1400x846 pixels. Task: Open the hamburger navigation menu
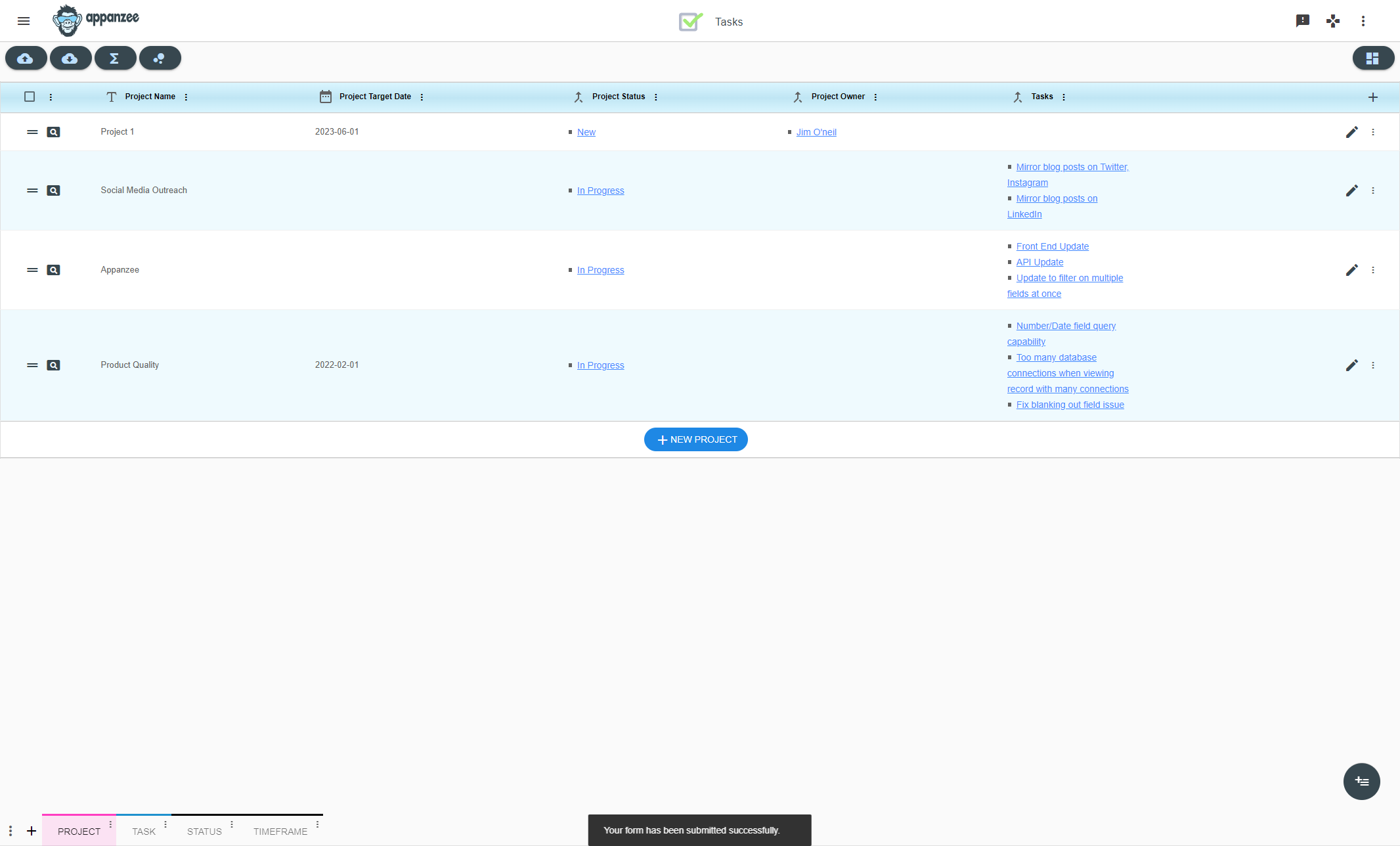[x=24, y=21]
